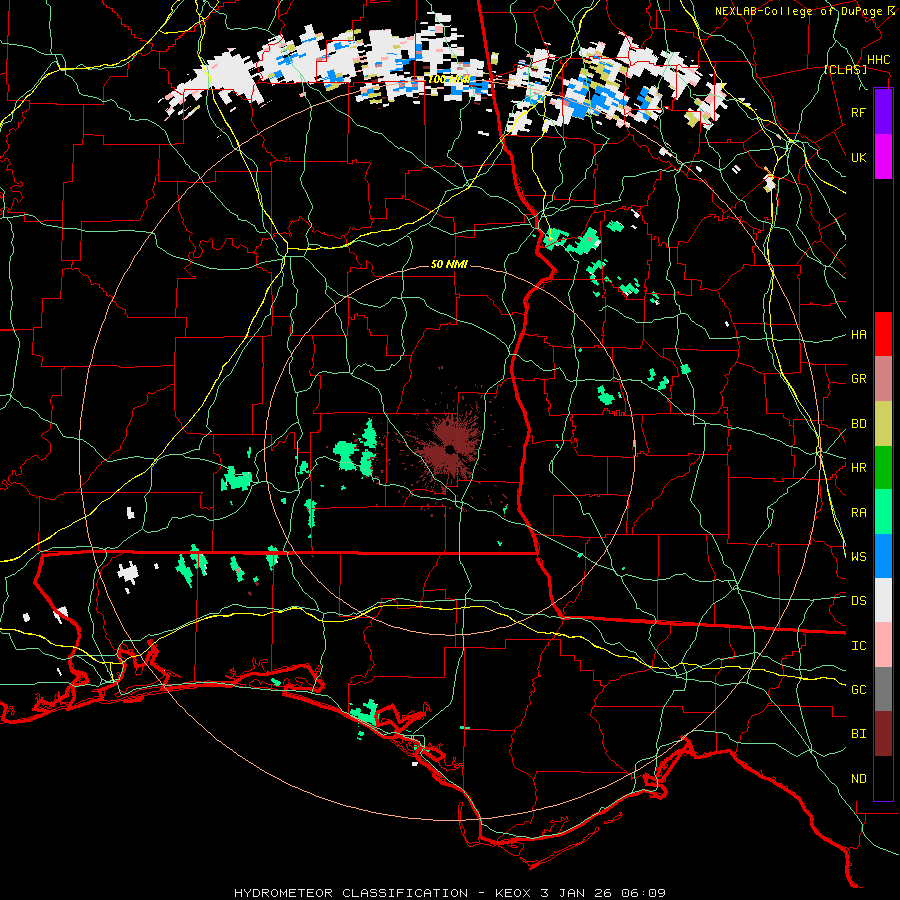Viewport: 900px width, 900px height.
Task: Click the RF legend label
Action: tap(858, 112)
